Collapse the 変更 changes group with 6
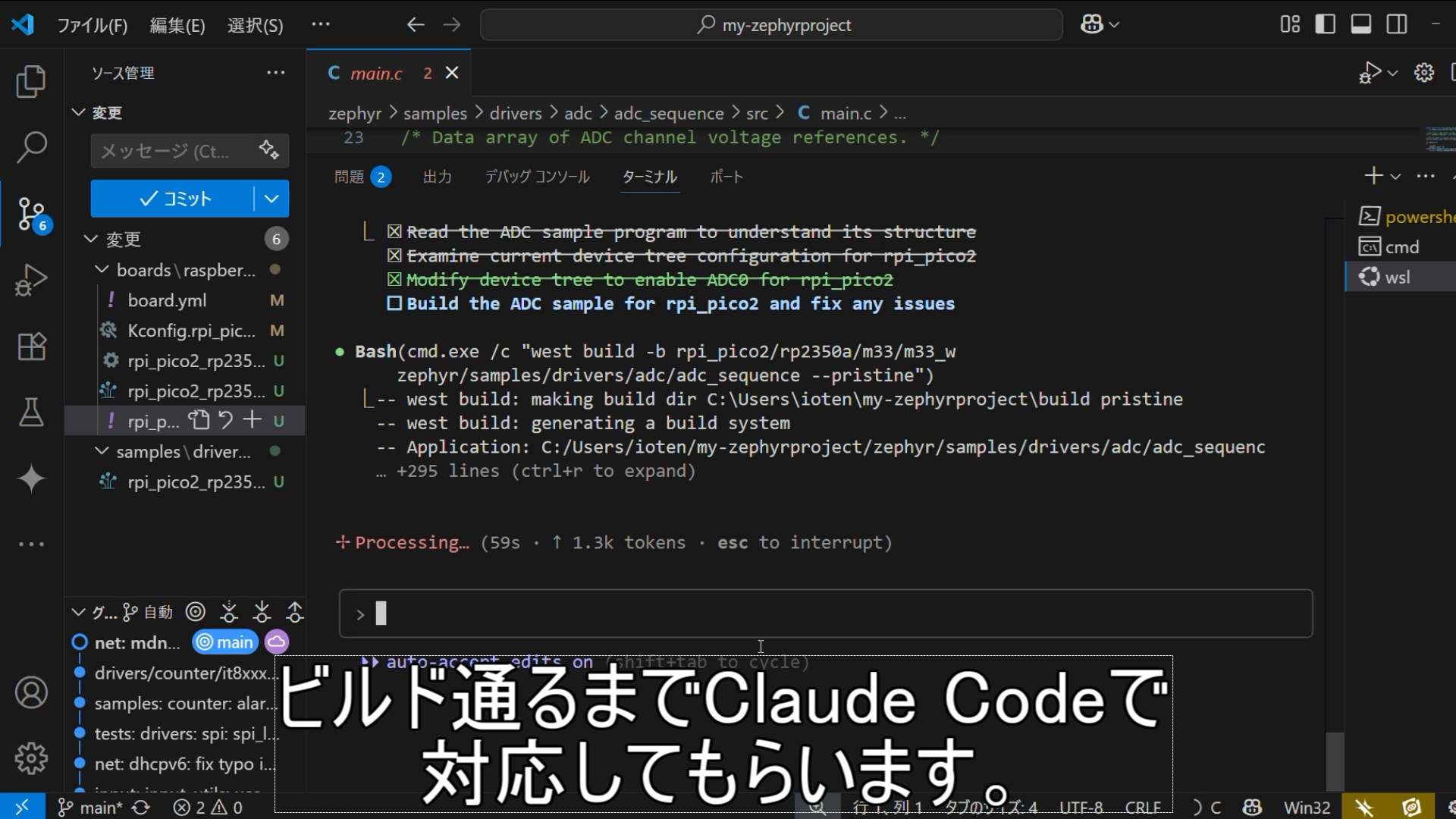1456x819 pixels. (91, 239)
